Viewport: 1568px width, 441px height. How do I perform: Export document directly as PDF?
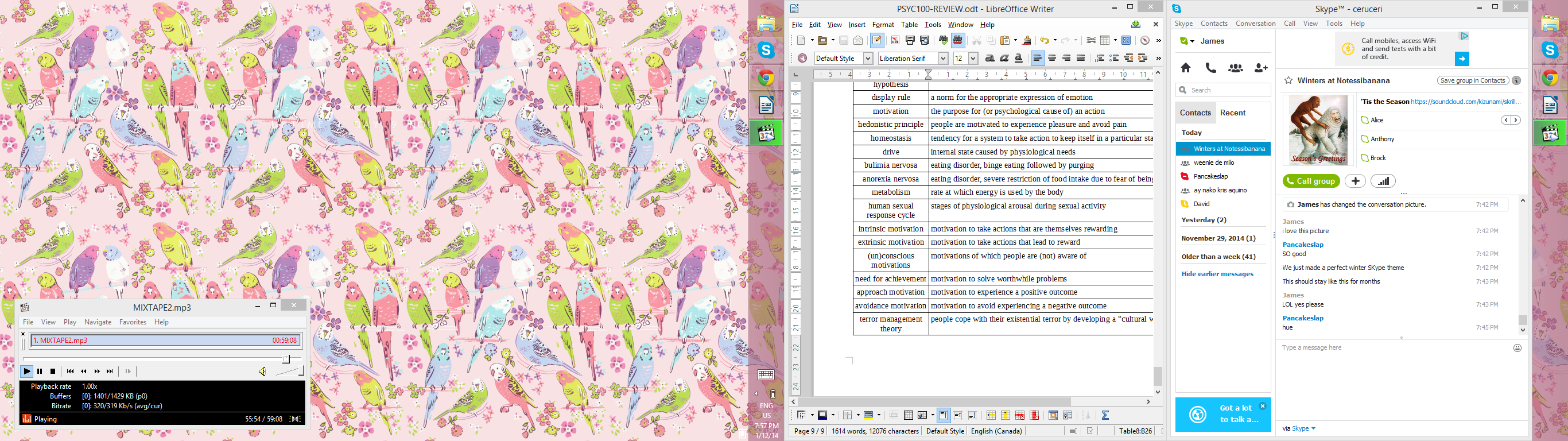895,40
